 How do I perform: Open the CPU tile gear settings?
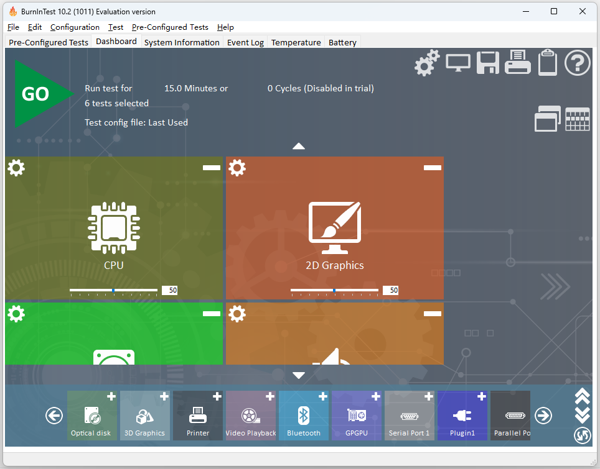coord(16,168)
